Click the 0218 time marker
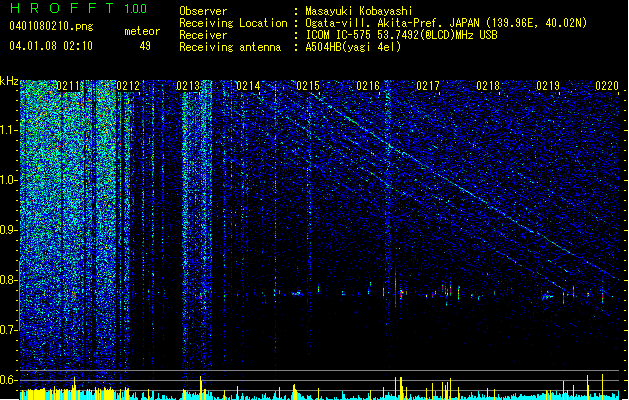Image resolution: width=629 pixels, height=400 pixels. coord(488,86)
